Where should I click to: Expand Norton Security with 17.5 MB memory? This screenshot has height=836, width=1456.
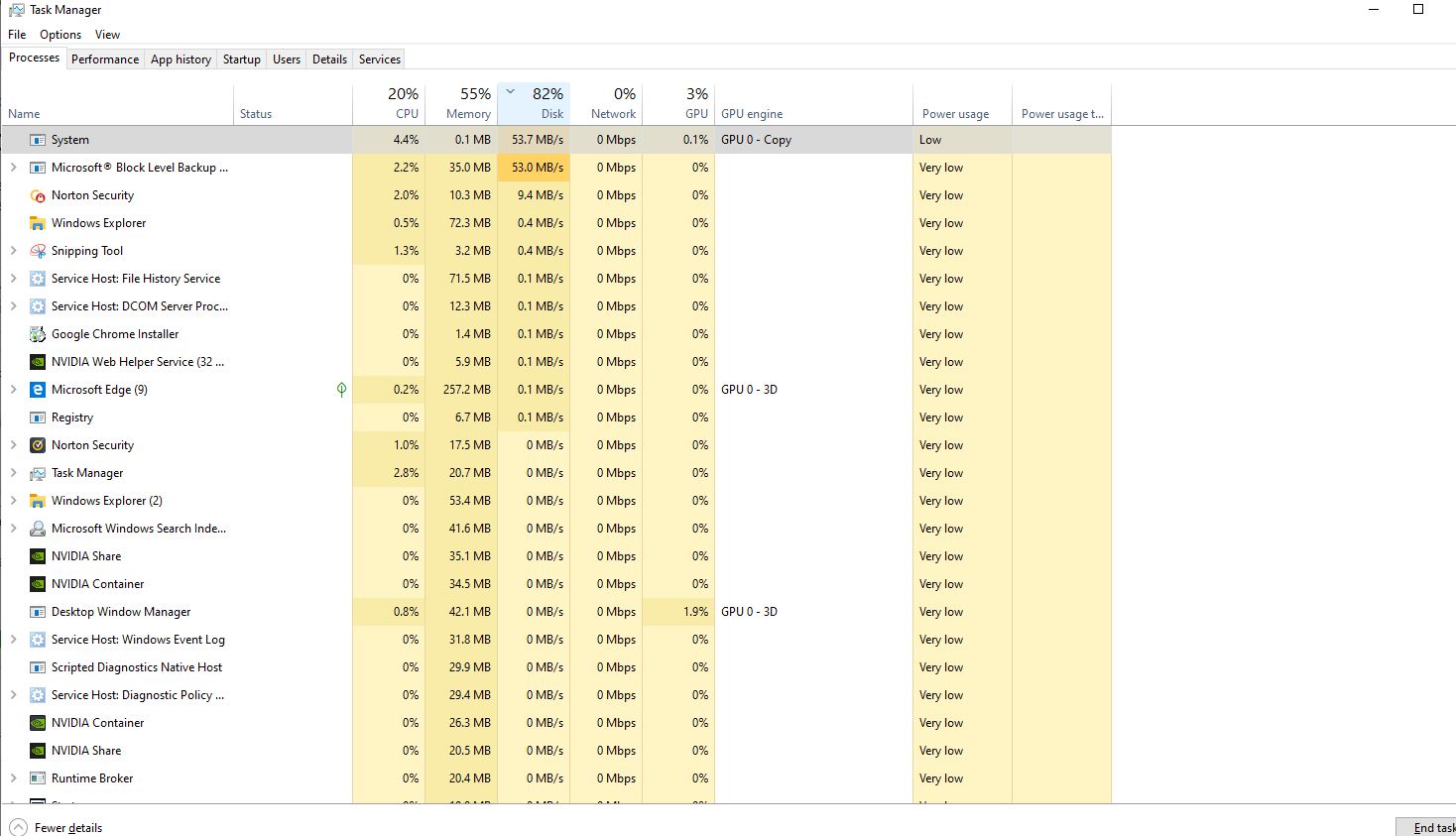(x=13, y=445)
